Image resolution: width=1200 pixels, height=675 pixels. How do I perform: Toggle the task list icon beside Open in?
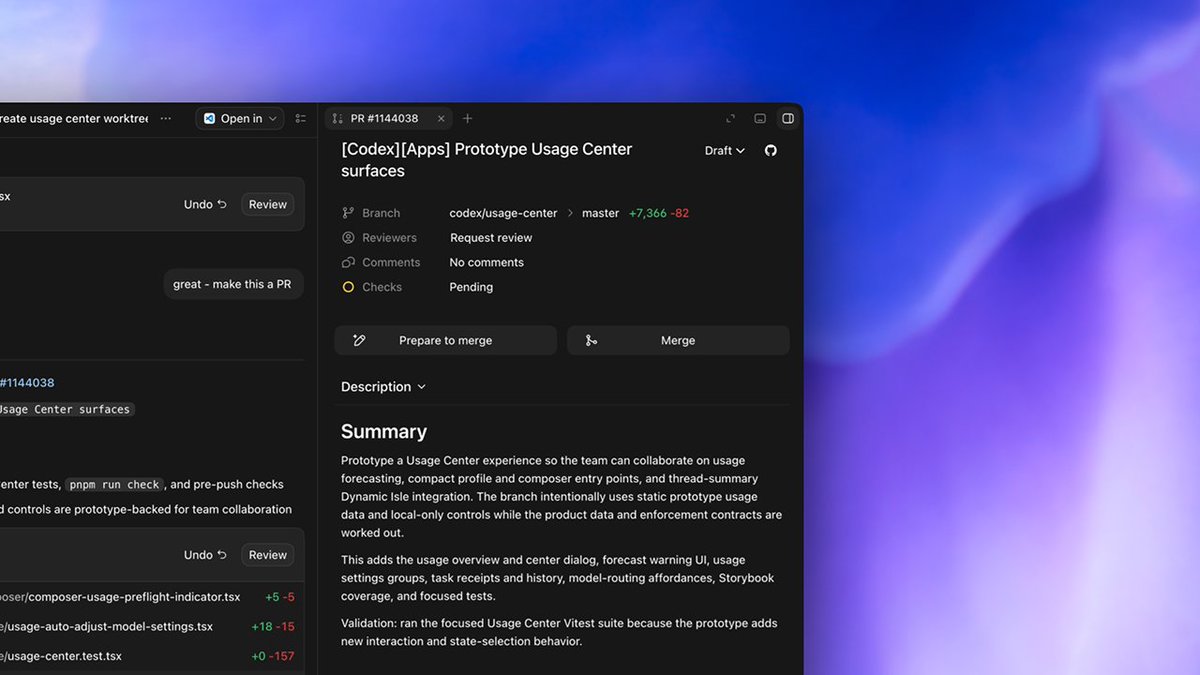tap(300, 118)
